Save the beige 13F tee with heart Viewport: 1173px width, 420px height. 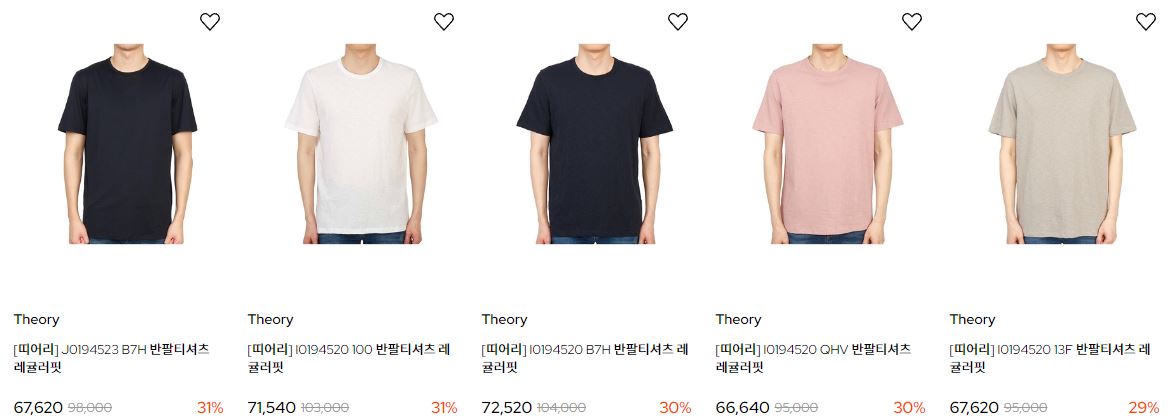click(x=1145, y=22)
